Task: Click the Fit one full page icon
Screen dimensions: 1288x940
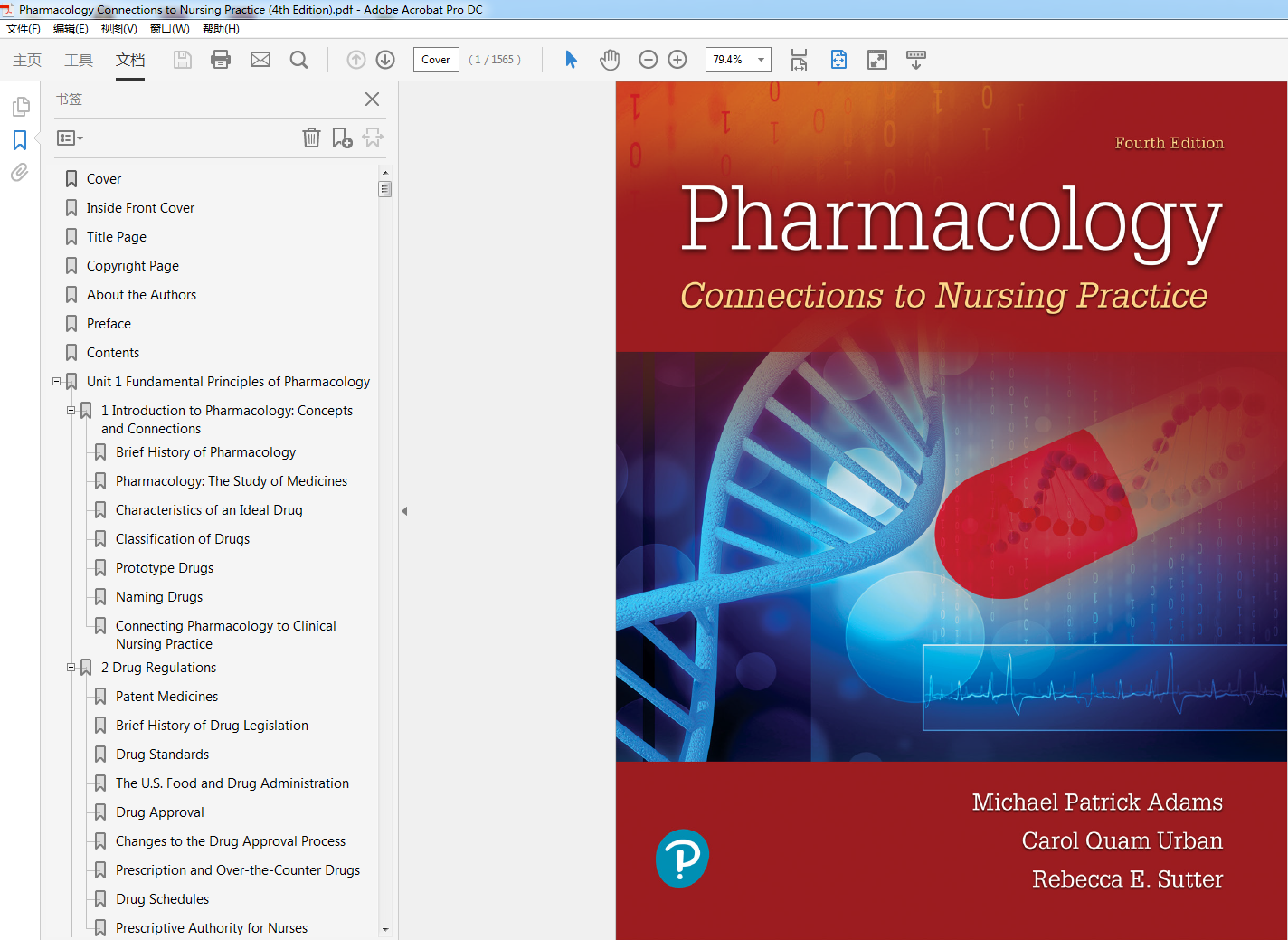Action: click(x=839, y=60)
